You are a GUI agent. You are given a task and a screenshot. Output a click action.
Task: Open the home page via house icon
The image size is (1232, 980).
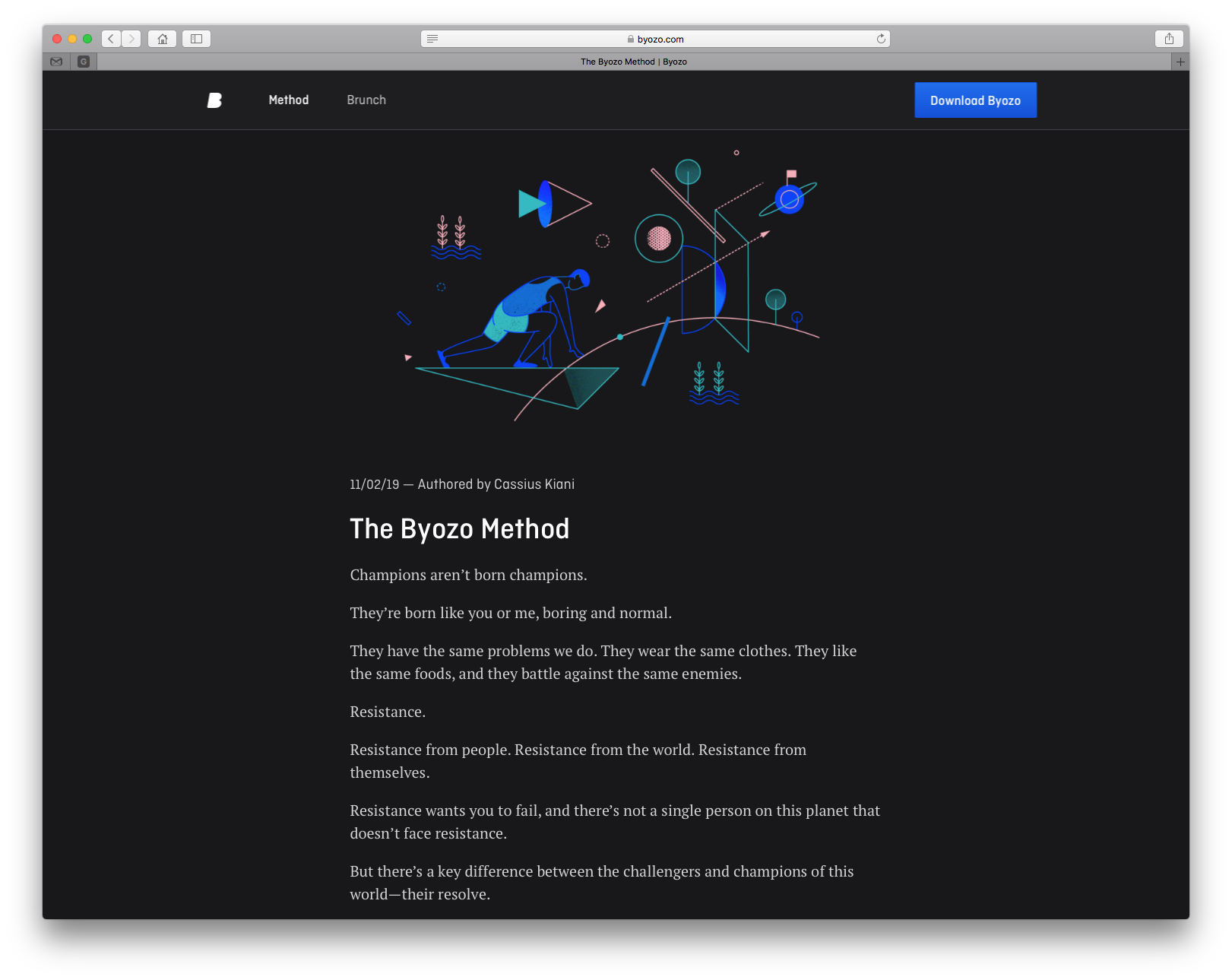163,39
